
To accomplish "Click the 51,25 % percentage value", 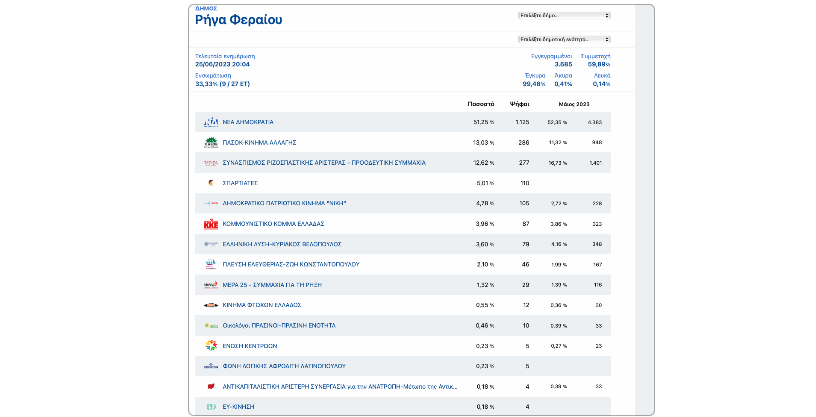I will click(x=483, y=122).
